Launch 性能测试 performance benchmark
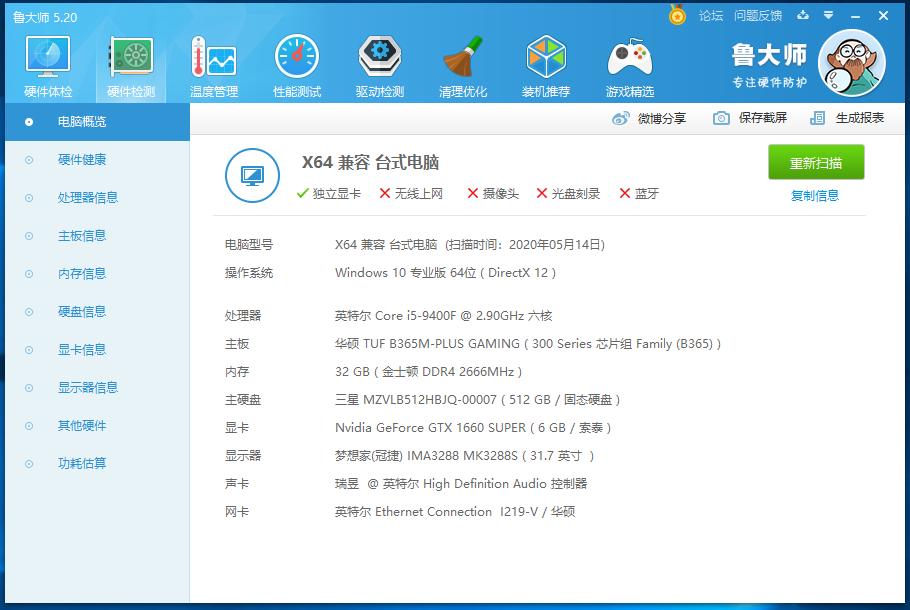This screenshot has height=610, width=910. (295, 63)
